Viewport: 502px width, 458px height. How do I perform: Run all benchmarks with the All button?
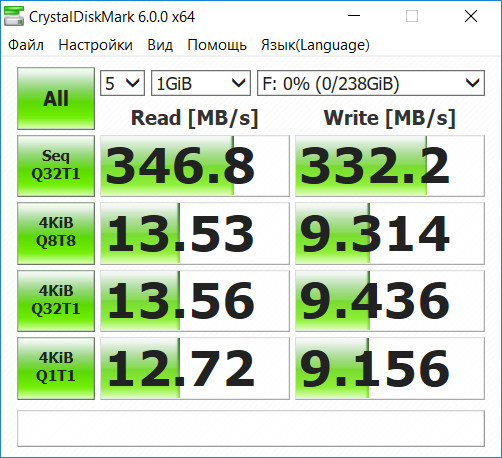56,99
